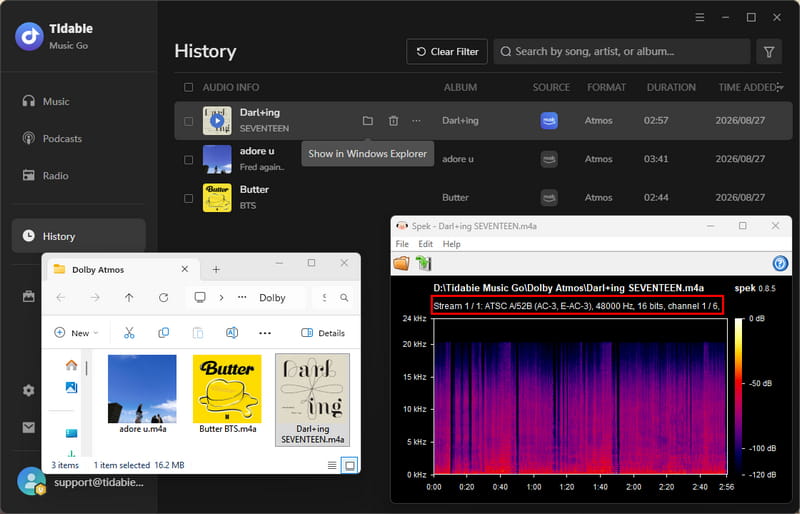Switch Explorer to large thumbnails view
Screen dimensions: 800x514
click(349, 465)
